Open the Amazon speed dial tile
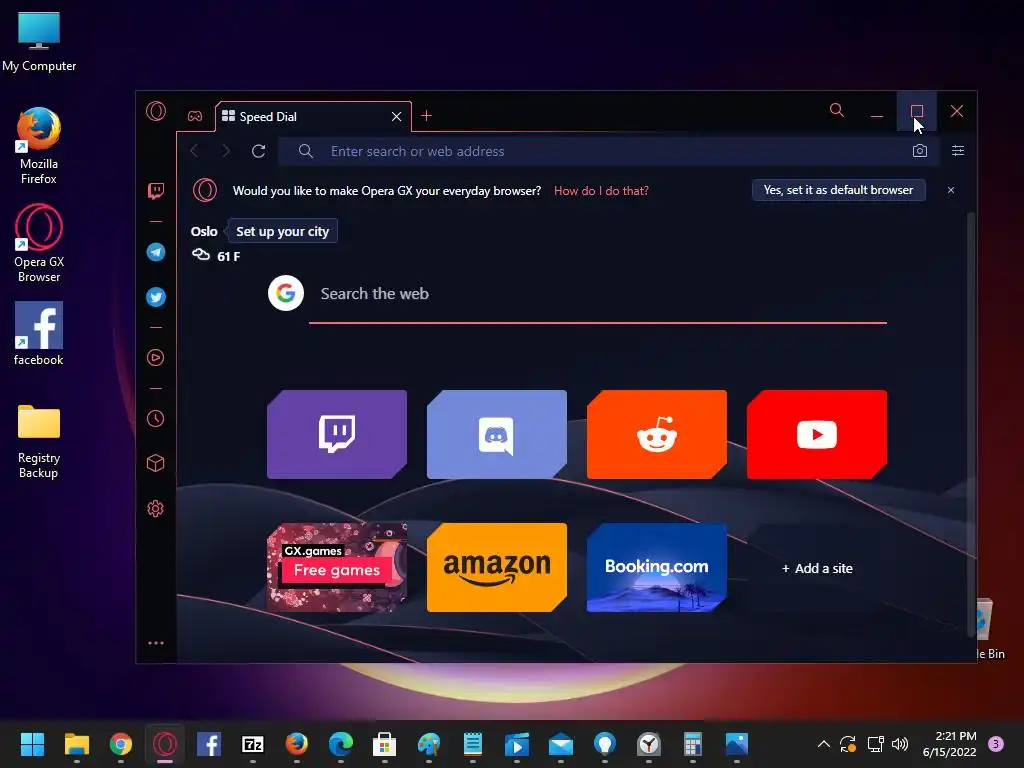Image resolution: width=1024 pixels, height=768 pixels. 497,568
